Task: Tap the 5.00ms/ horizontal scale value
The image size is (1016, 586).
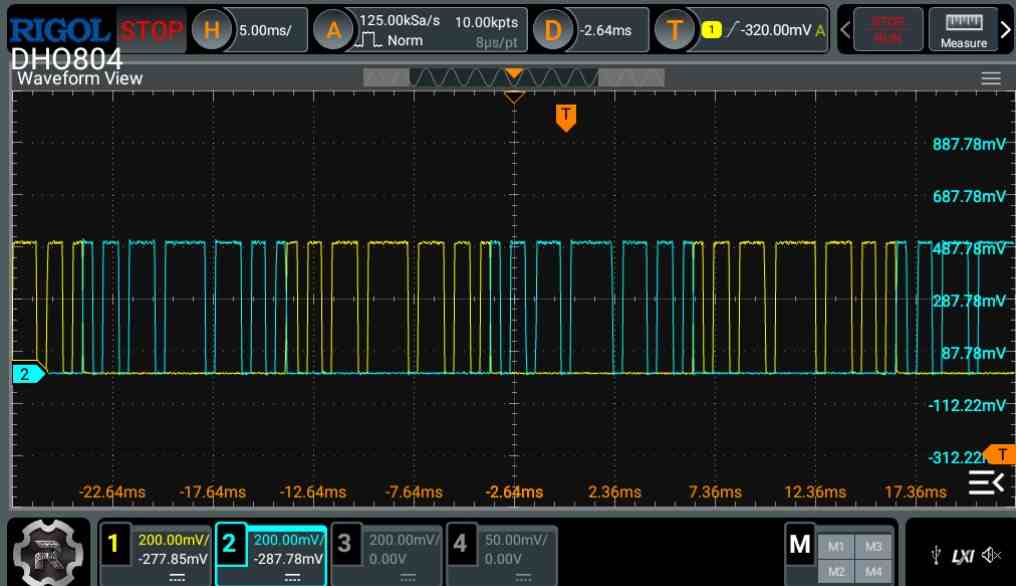Action: (265, 30)
